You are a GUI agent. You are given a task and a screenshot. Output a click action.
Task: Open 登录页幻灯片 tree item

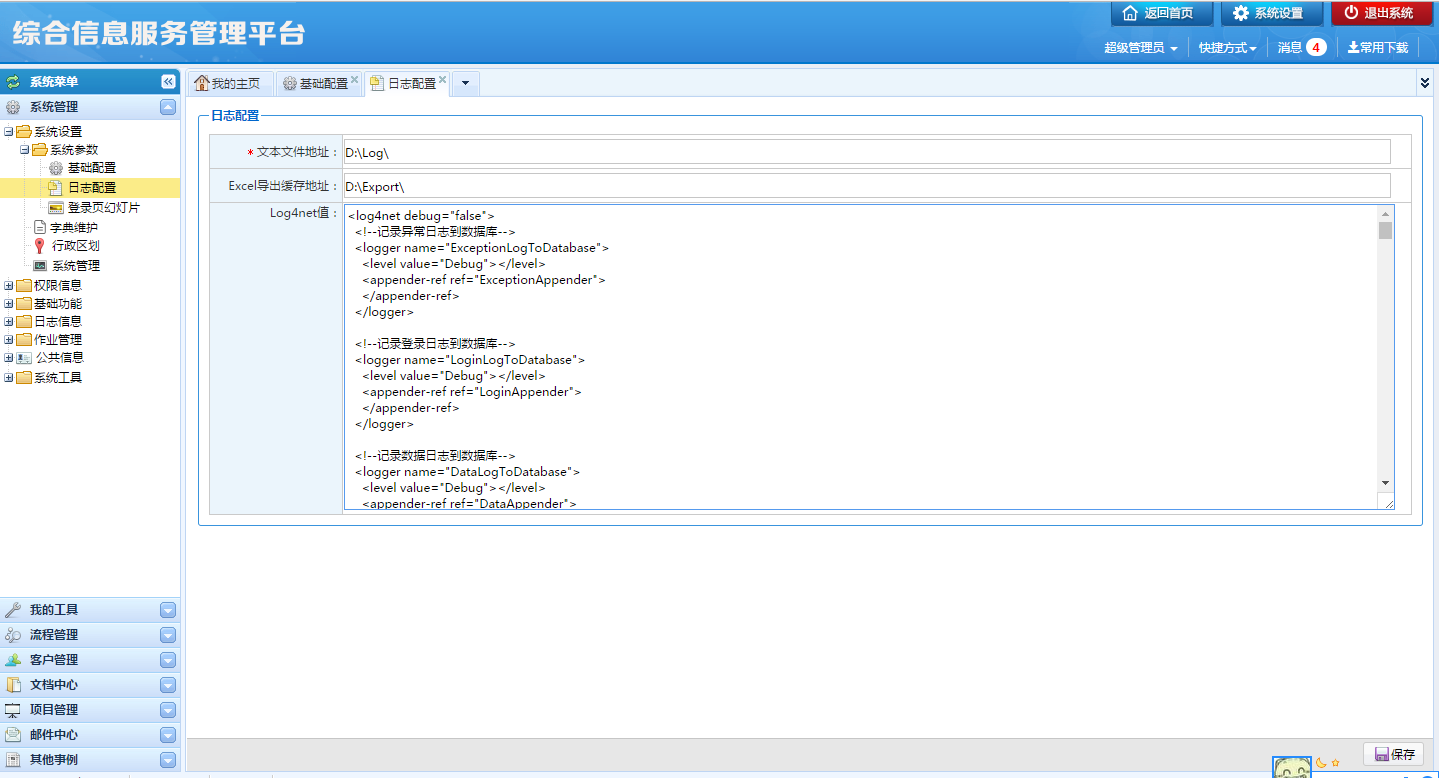tap(104, 208)
